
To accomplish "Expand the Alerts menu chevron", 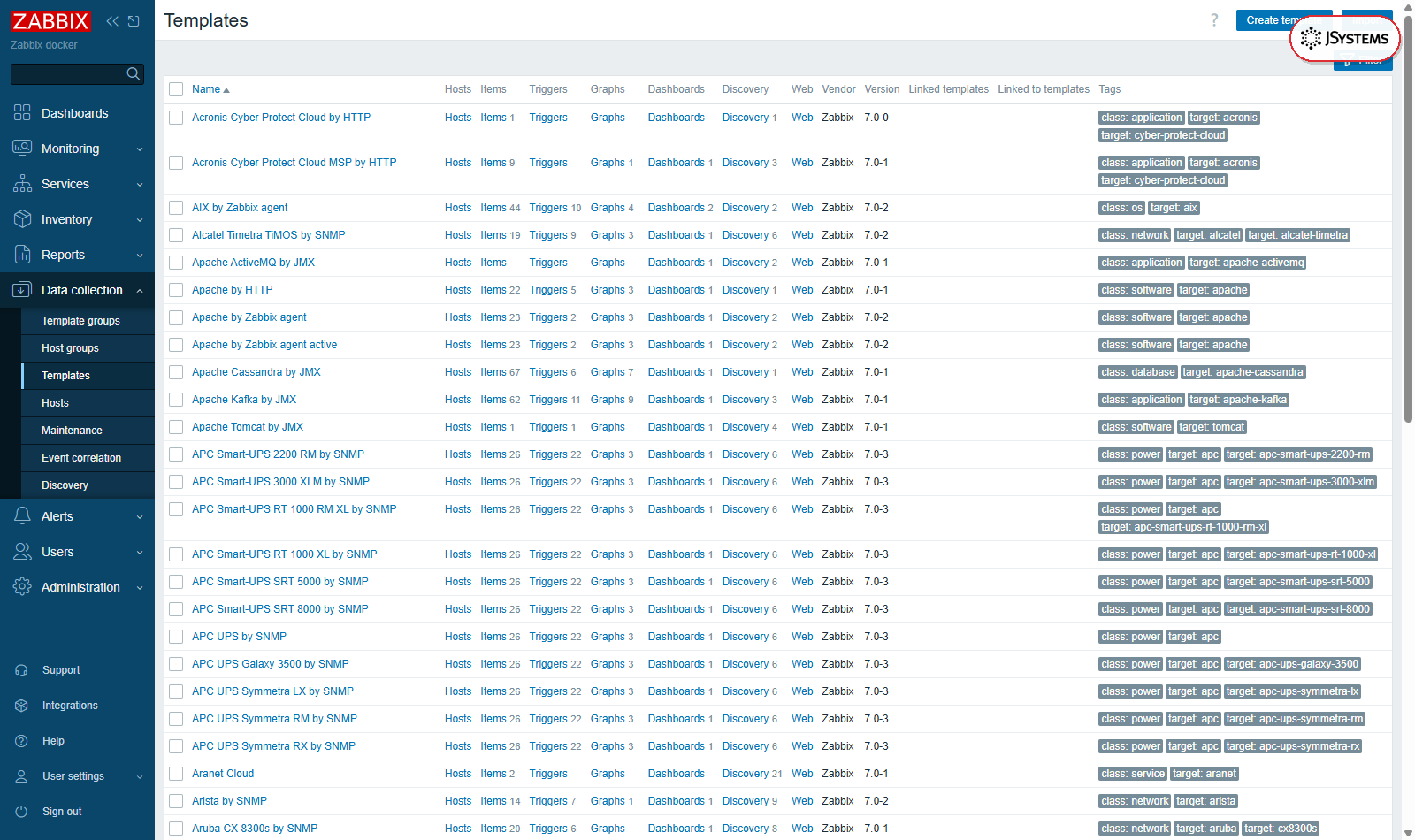I will (140, 517).
